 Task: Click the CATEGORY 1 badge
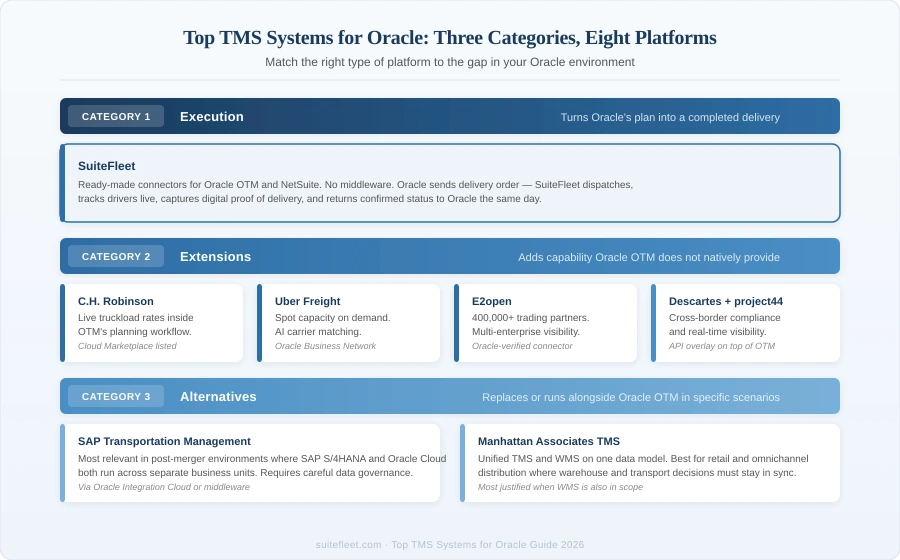pyautogui.click(x=116, y=116)
